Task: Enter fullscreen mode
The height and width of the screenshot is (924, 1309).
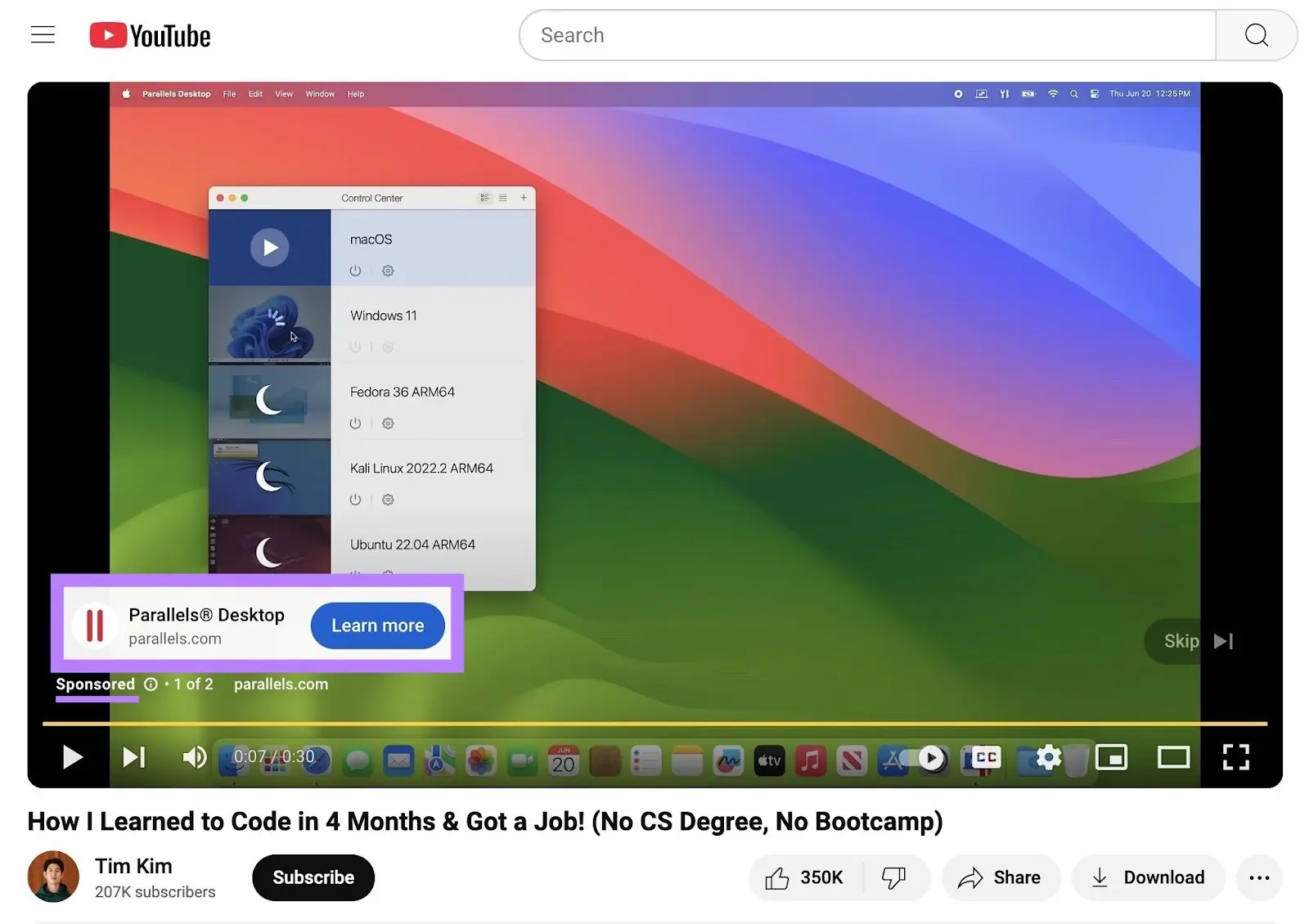Action: pyautogui.click(x=1235, y=757)
